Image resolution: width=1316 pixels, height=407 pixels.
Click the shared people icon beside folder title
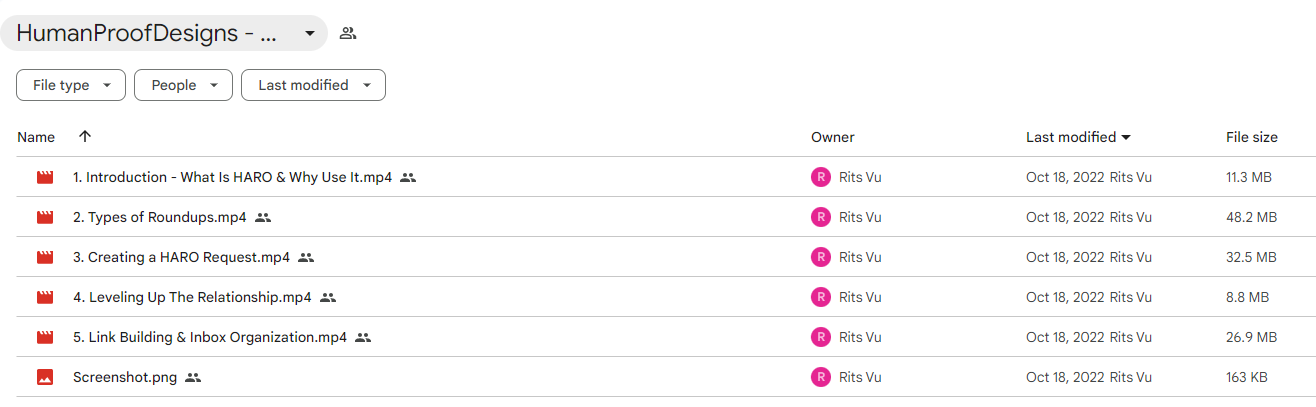[x=347, y=33]
